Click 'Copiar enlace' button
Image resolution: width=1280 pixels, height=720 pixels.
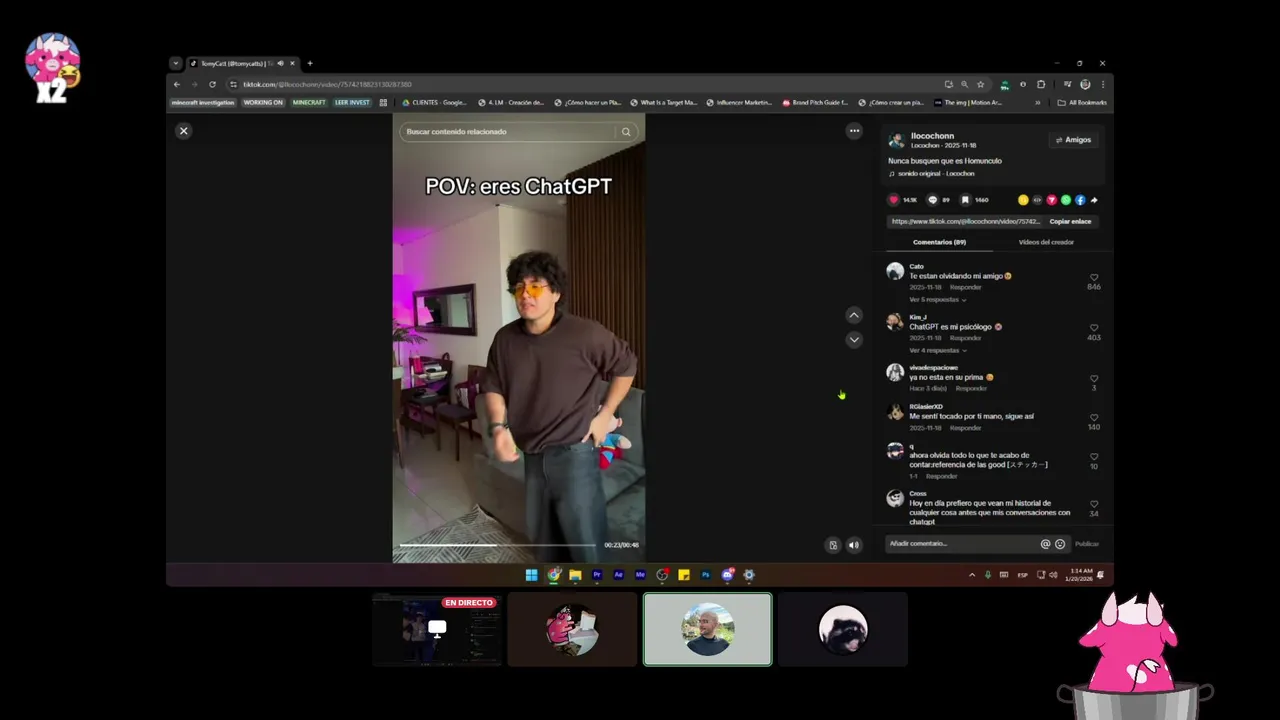[1070, 221]
